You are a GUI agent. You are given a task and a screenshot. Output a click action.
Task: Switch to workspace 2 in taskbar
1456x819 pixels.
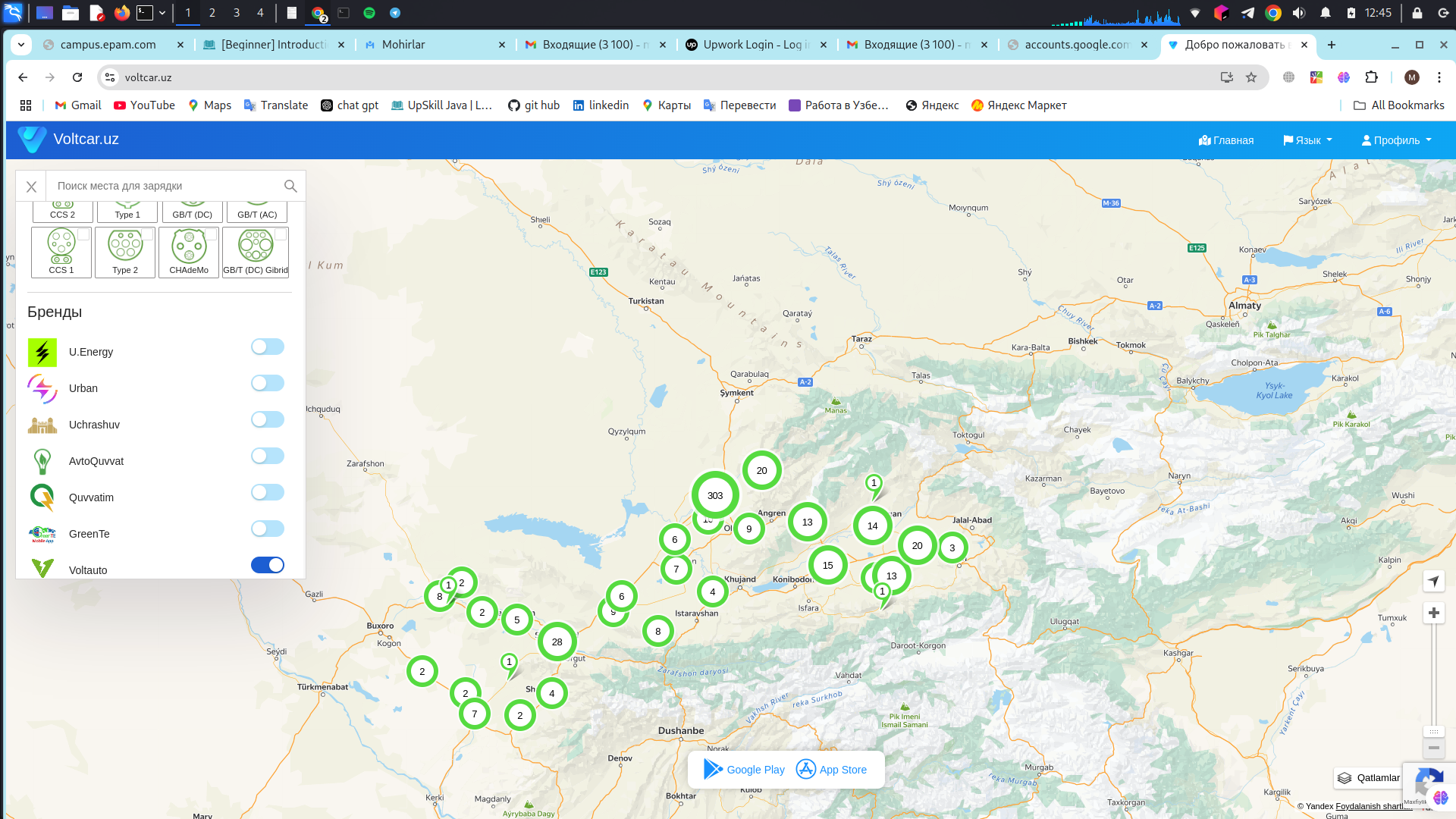click(212, 13)
